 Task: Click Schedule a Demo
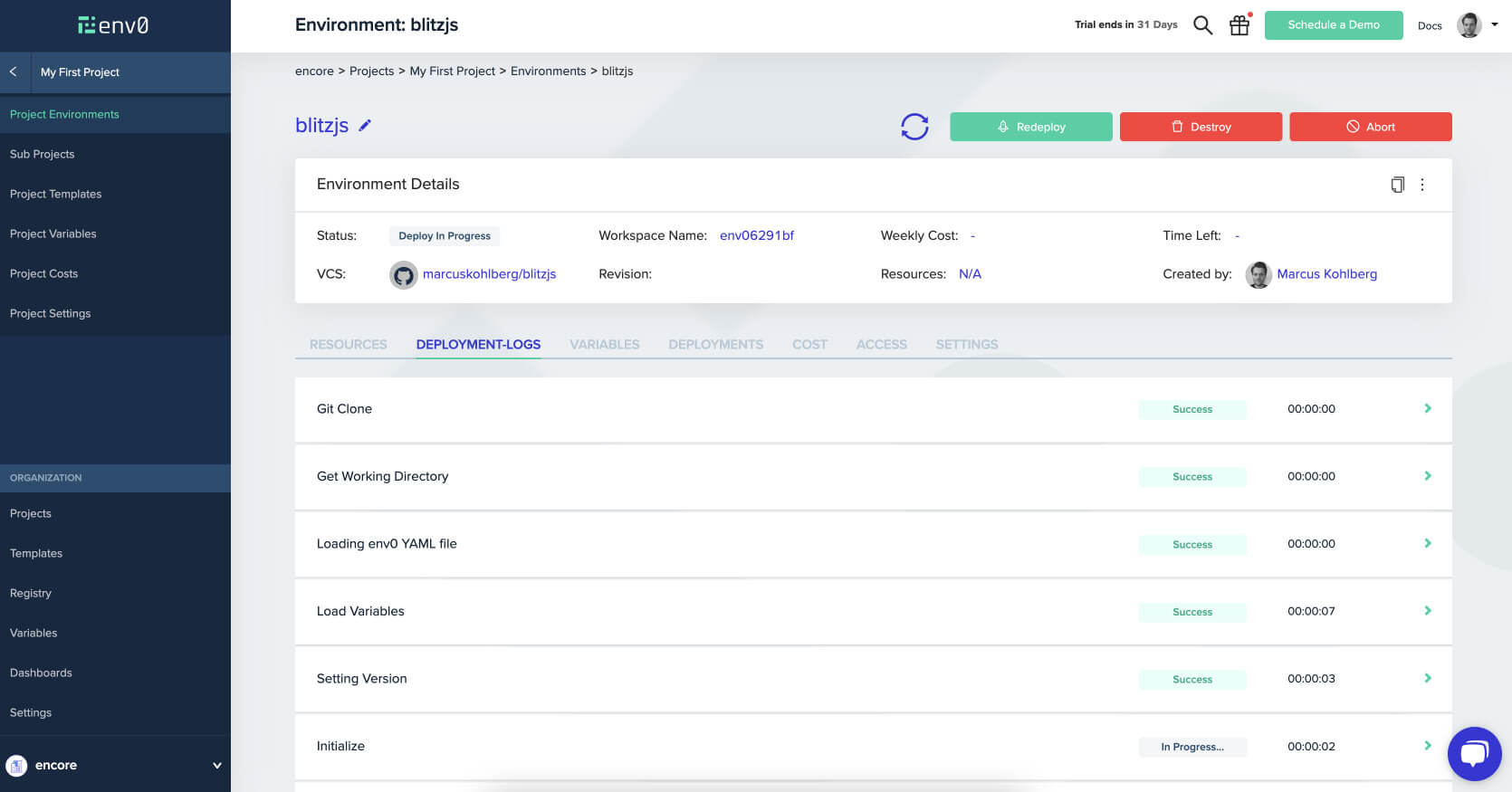click(x=1334, y=25)
